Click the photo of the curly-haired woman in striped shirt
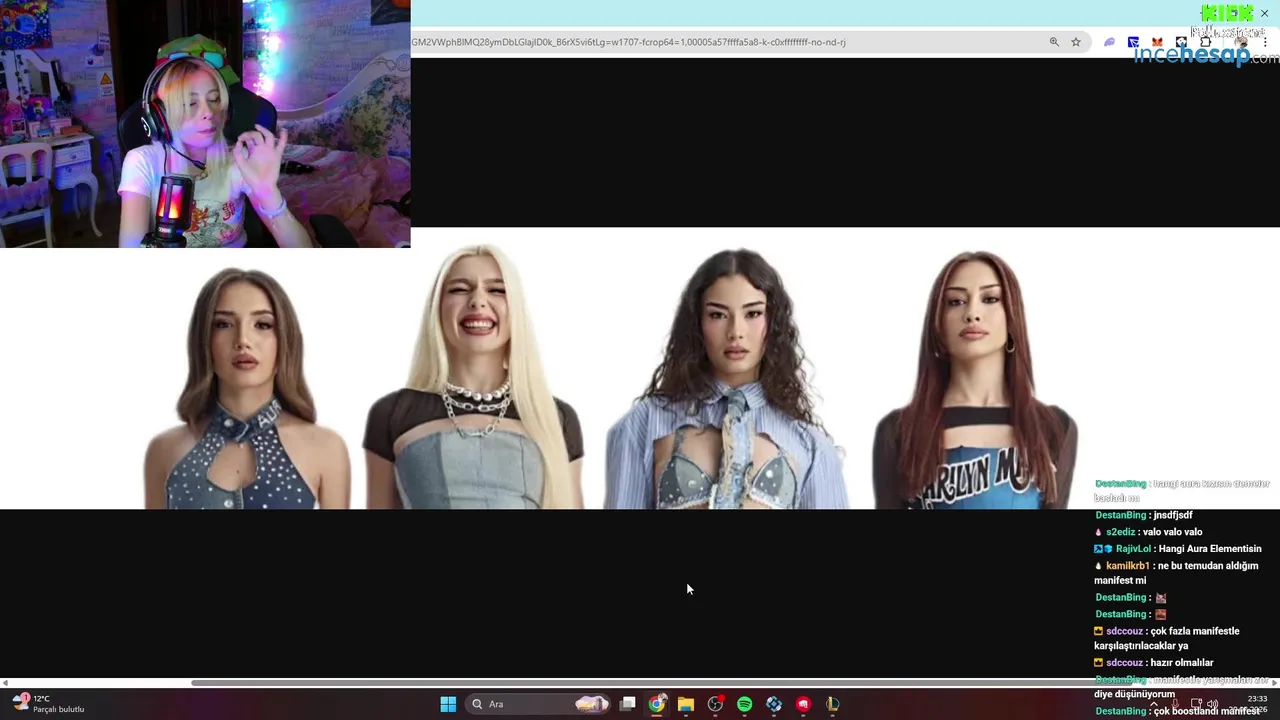Image resolution: width=1280 pixels, height=720 pixels. point(728,378)
